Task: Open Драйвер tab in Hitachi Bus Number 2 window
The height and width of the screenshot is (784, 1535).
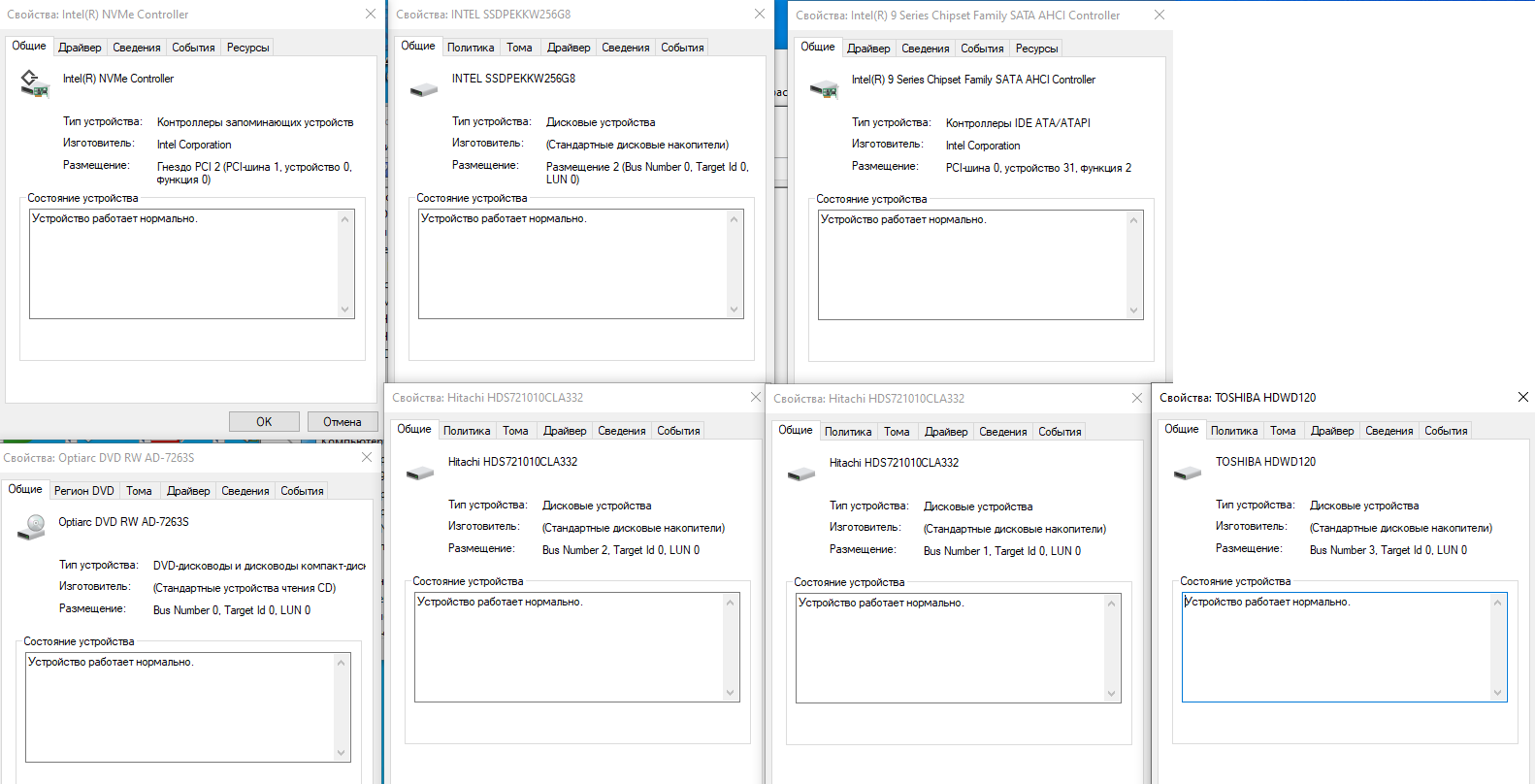Action: click(565, 431)
